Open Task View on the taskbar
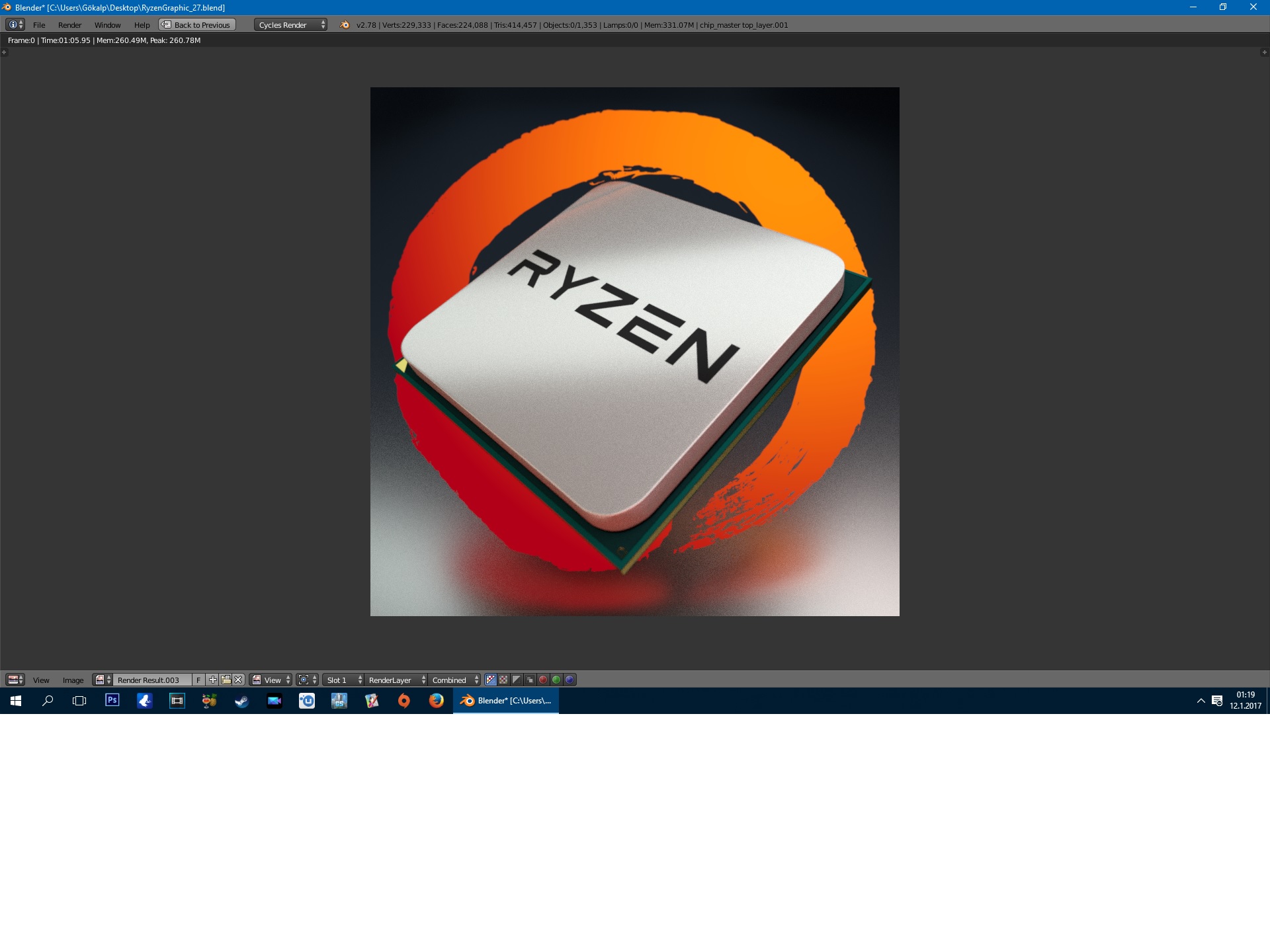 click(x=79, y=701)
